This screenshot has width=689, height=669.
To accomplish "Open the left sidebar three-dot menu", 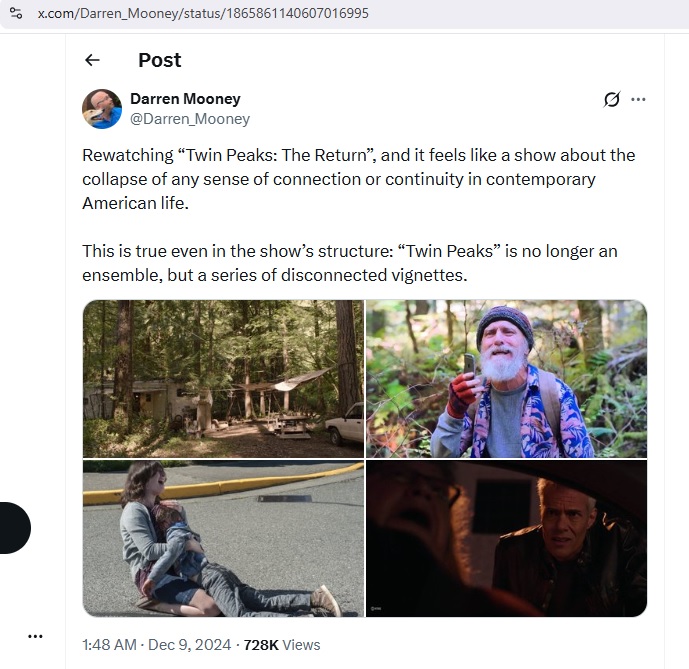I will 36,636.
